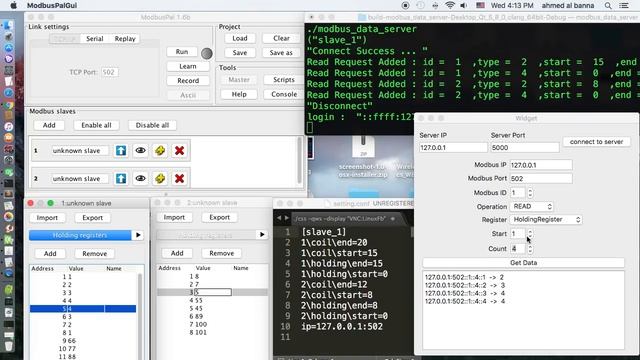Click Import in the 1:unknown slave window
Image resolution: width=640 pixels, height=360 pixels.
tap(47, 218)
